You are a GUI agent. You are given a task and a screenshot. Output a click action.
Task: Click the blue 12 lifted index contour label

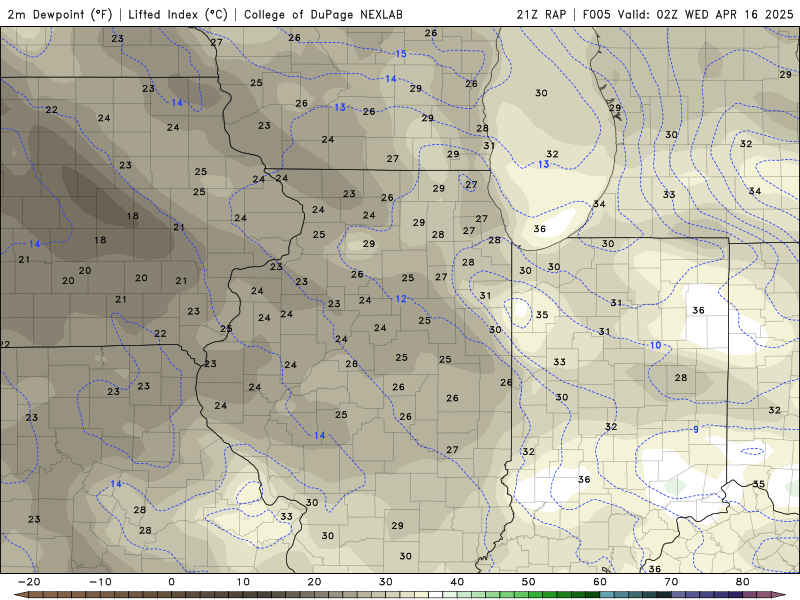401,298
